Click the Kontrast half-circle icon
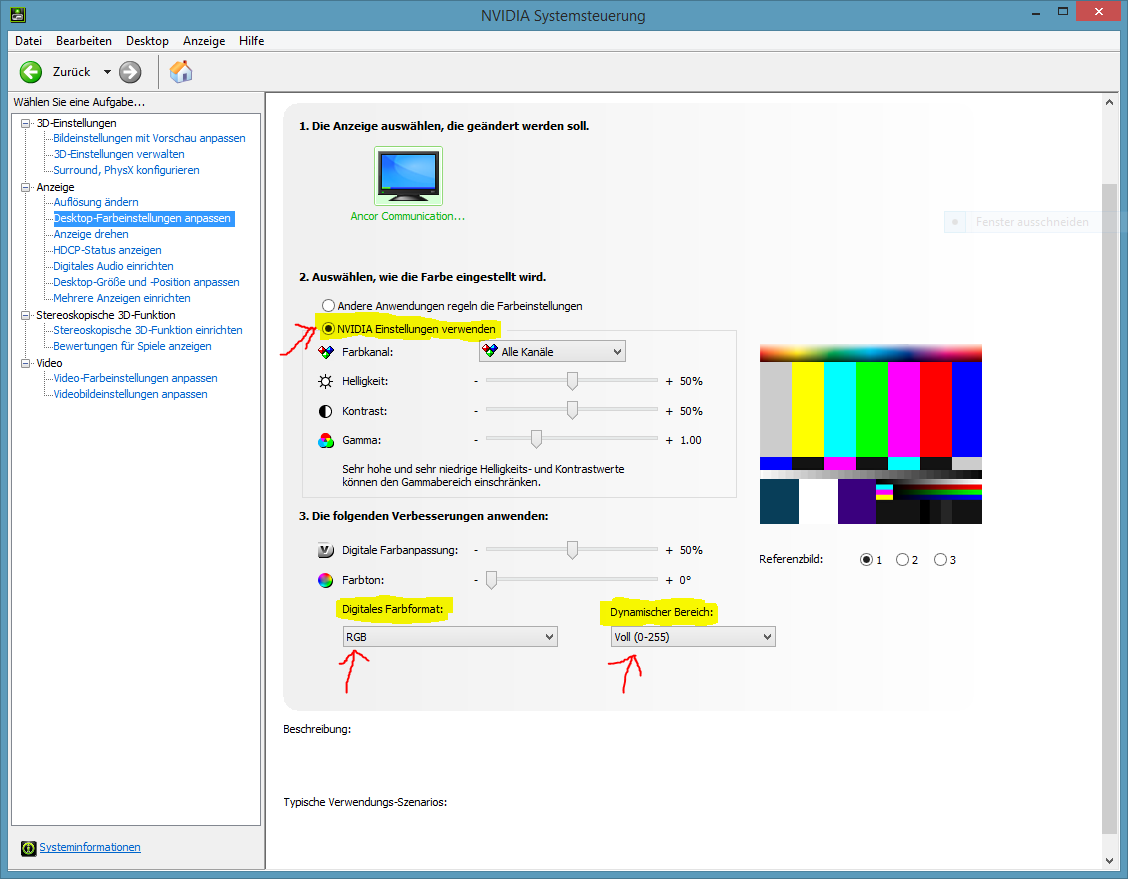This screenshot has height=879, width=1128. pyautogui.click(x=326, y=411)
